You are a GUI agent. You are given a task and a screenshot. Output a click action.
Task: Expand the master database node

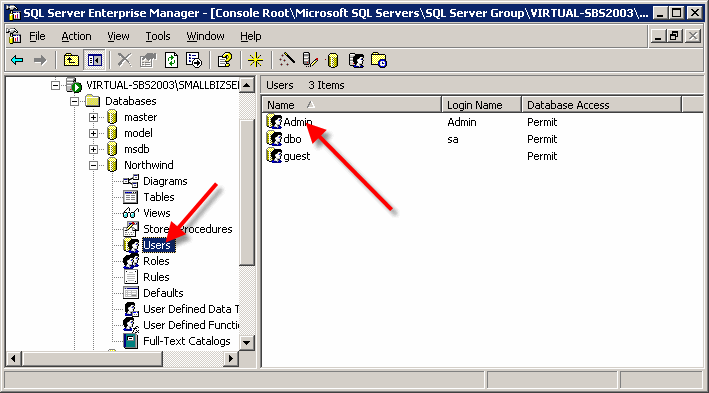(93, 117)
